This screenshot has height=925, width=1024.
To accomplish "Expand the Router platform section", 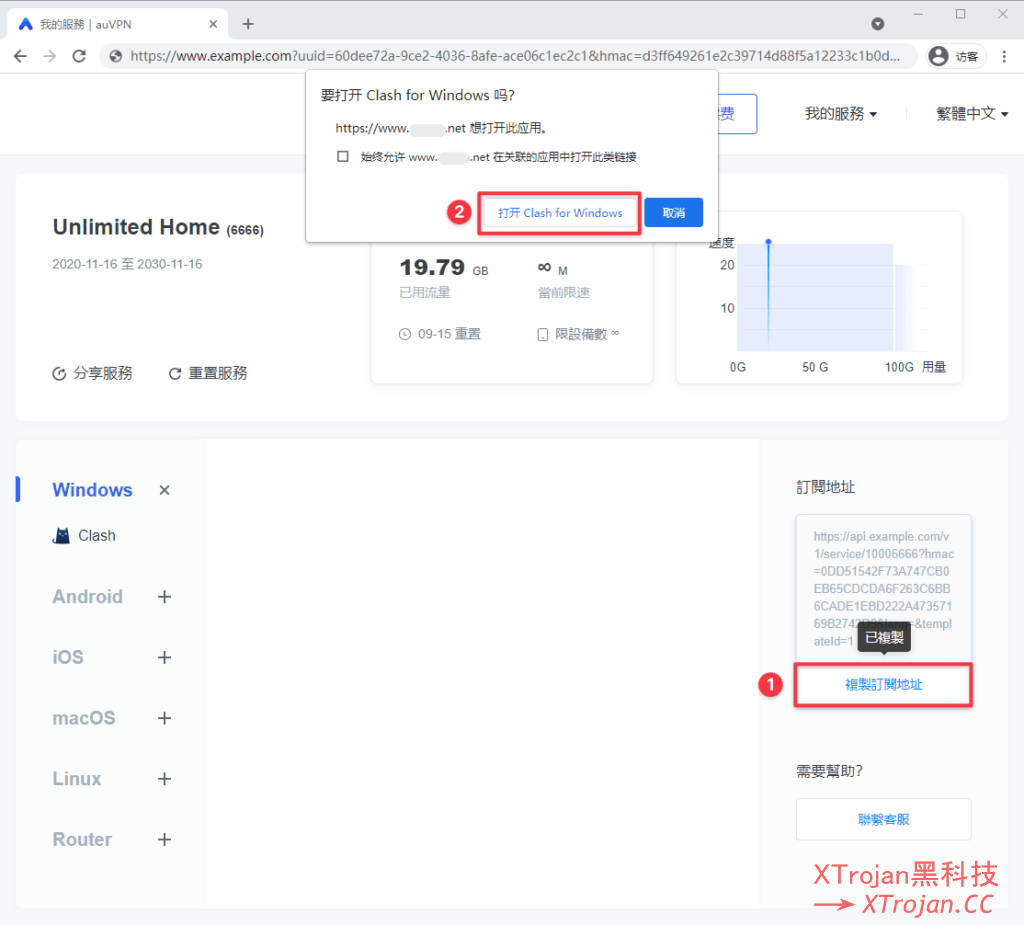I will pyautogui.click(x=164, y=840).
